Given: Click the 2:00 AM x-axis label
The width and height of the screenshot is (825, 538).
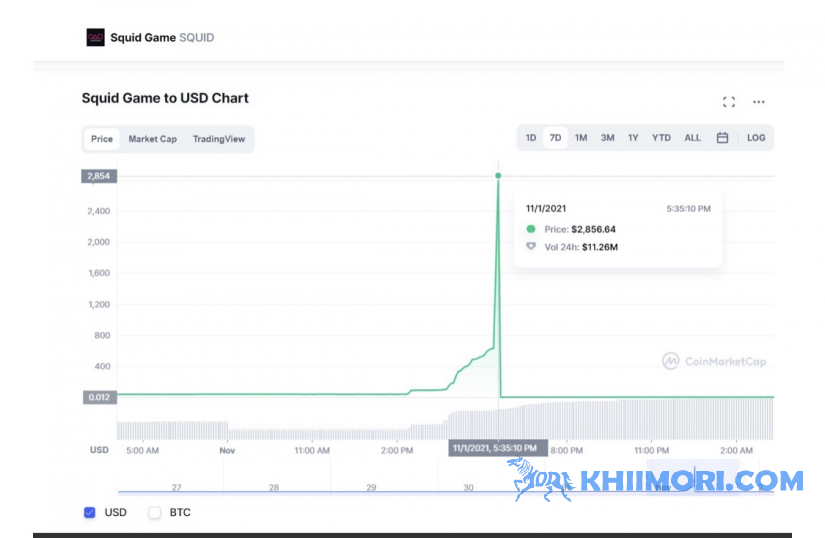Looking at the screenshot, I should (x=737, y=451).
